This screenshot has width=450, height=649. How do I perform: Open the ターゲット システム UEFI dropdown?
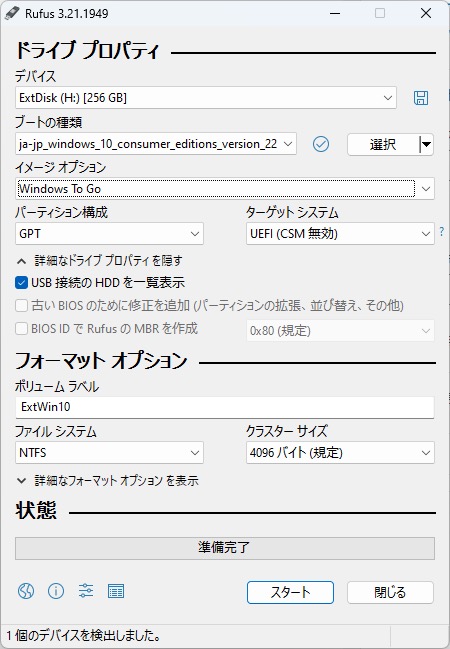click(340, 233)
